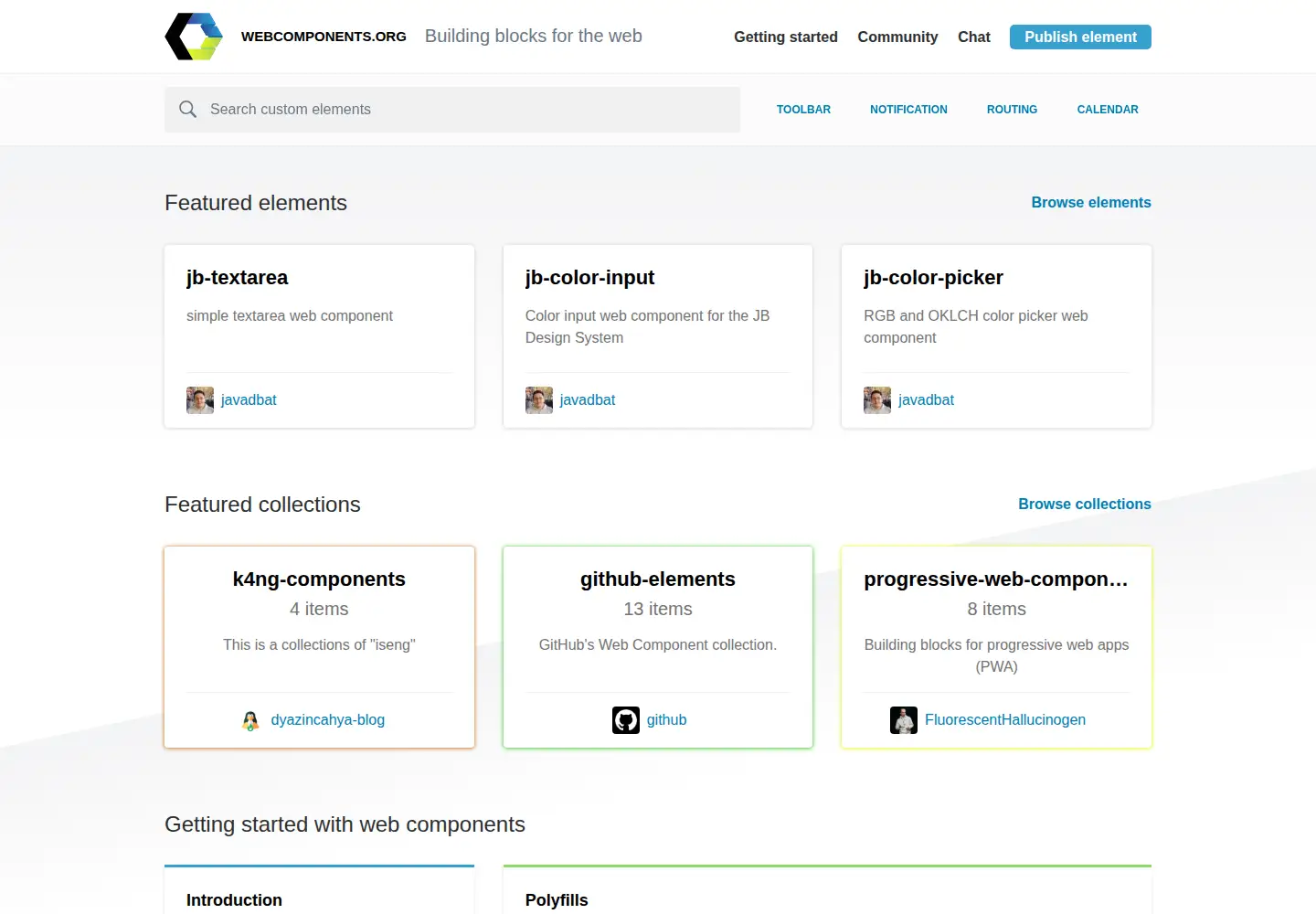The height and width of the screenshot is (914, 1316).
Task: Click the FluorescentHallucinogen avatar icon
Action: 904,720
